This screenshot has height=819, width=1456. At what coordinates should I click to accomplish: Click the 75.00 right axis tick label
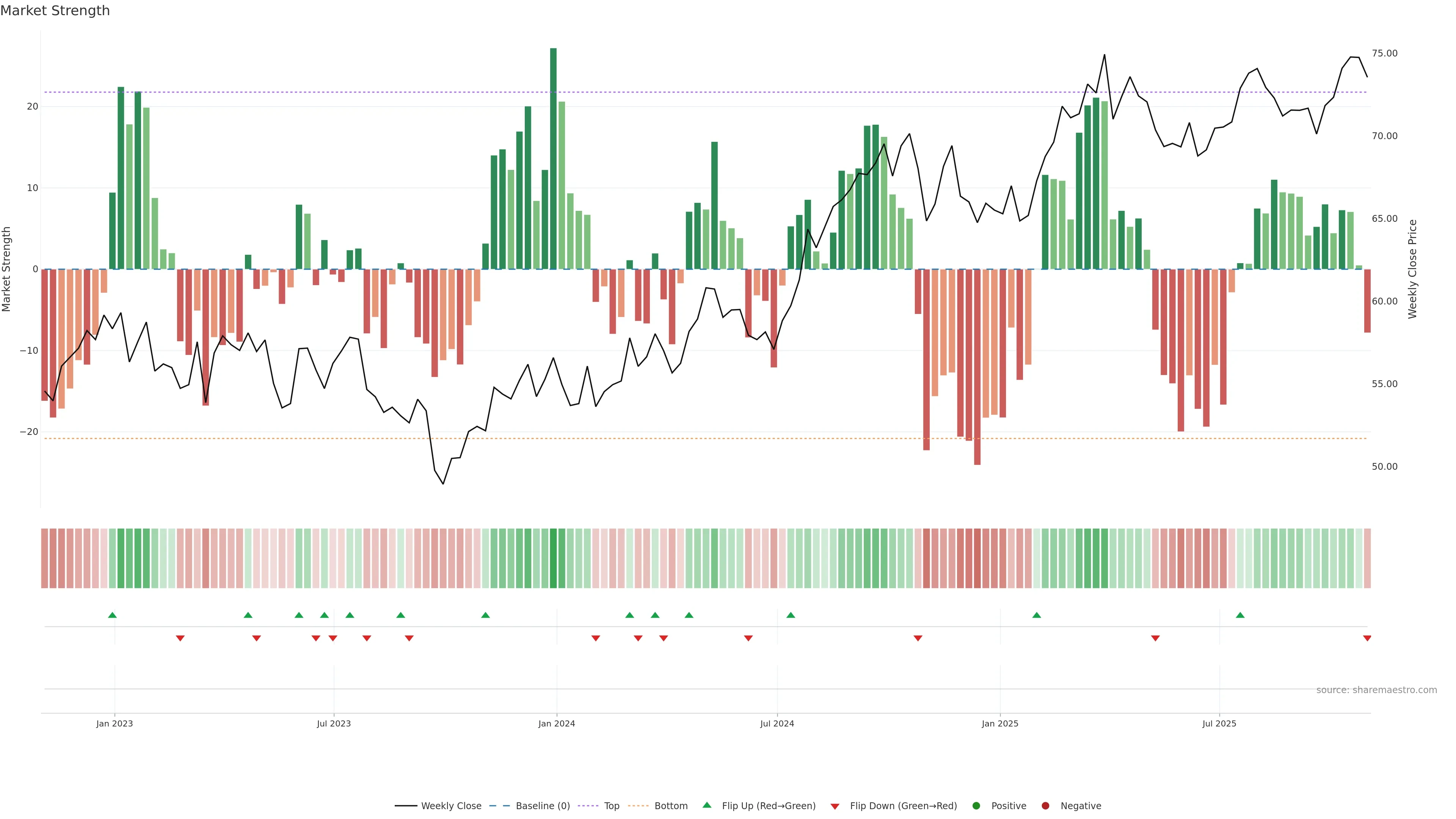[1384, 53]
